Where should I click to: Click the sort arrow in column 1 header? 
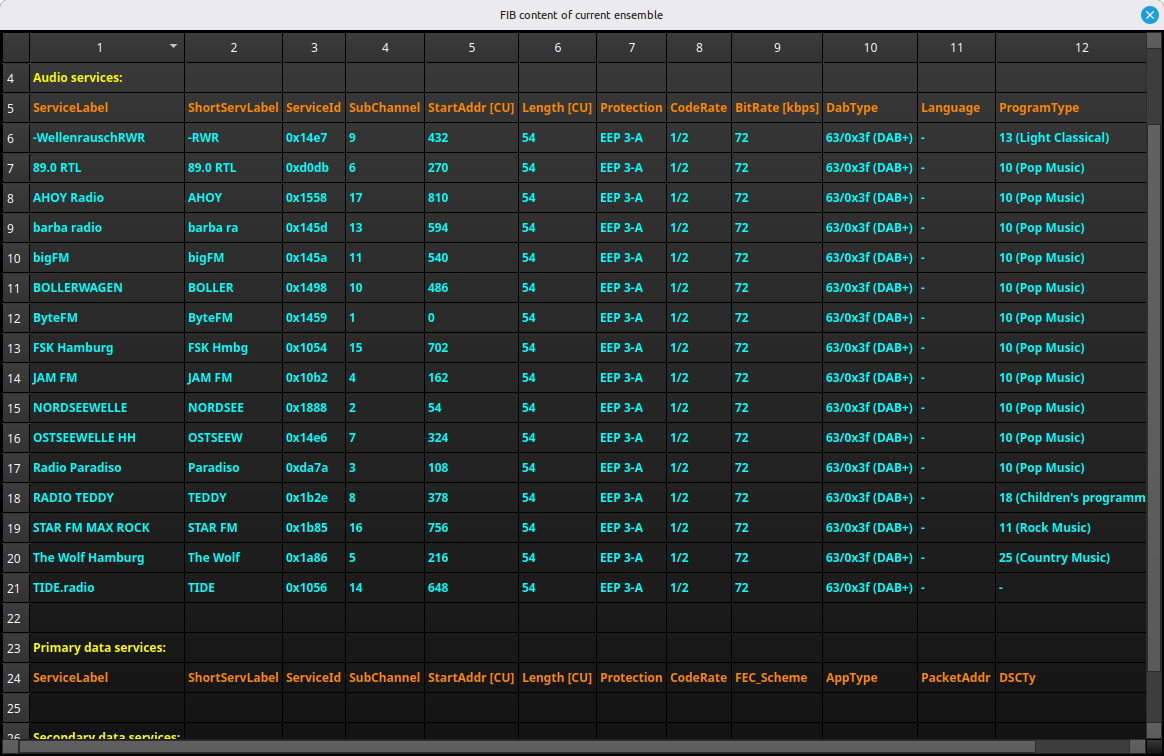(x=173, y=46)
